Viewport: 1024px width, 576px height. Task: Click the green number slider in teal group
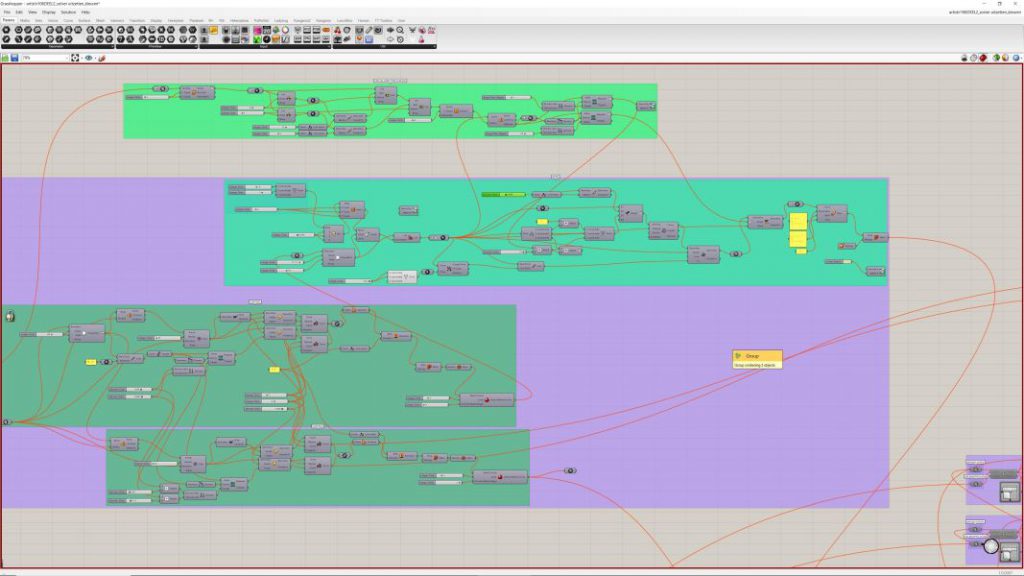click(x=504, y=194)
